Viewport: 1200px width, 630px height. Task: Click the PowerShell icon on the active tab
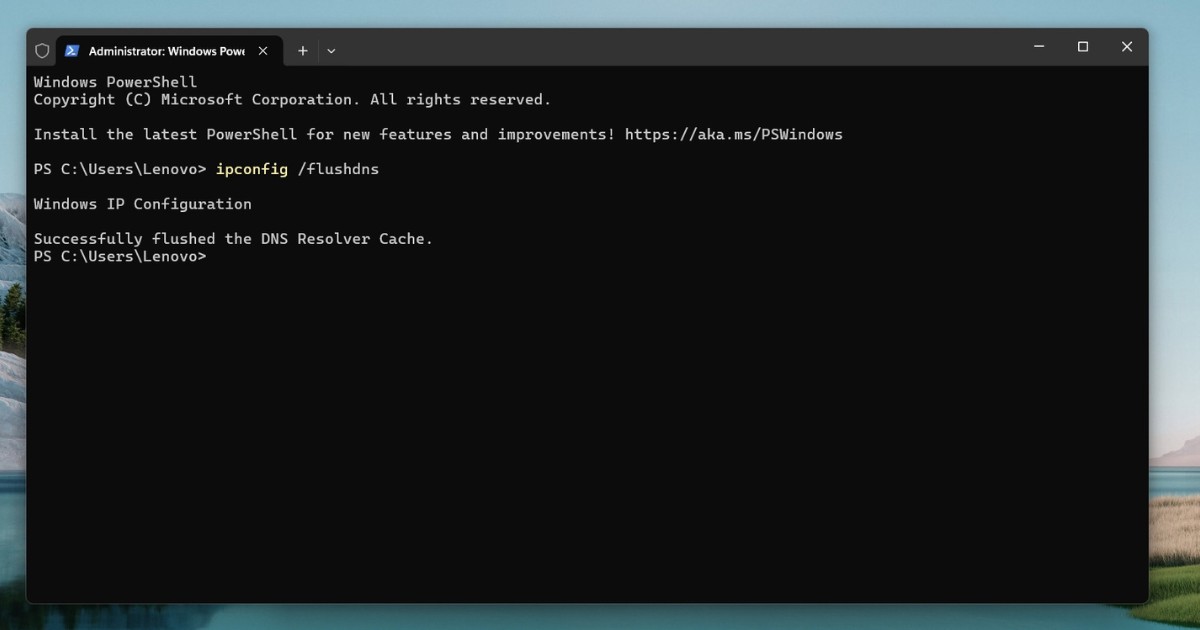point(71,50)
